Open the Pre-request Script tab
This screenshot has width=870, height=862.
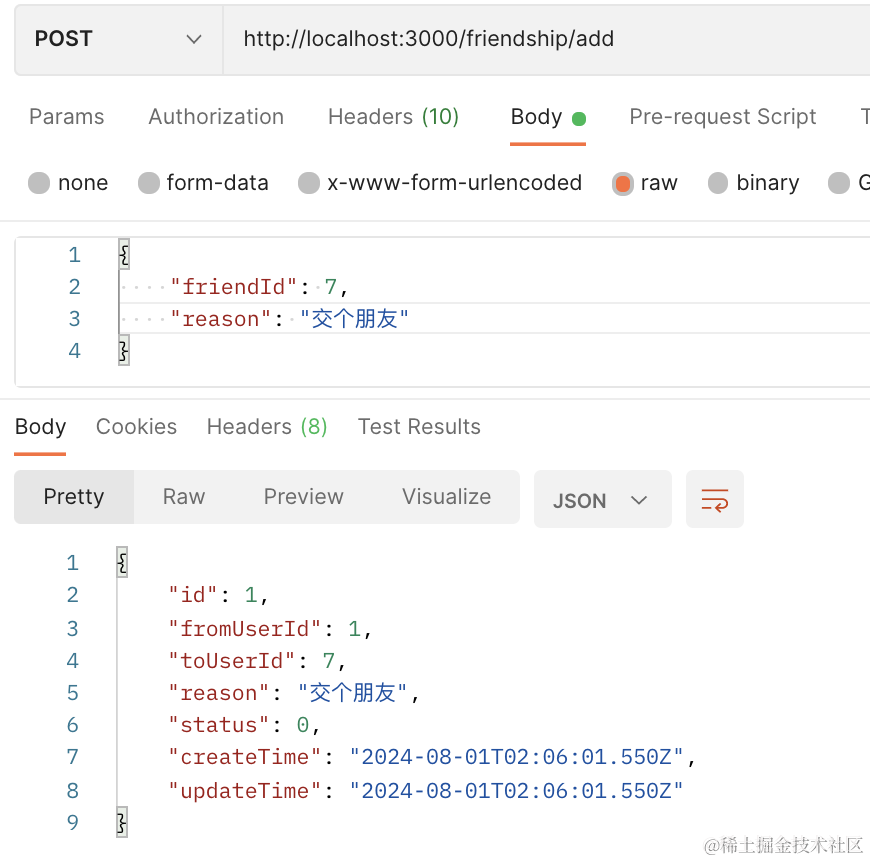click(x=722, y=117)
